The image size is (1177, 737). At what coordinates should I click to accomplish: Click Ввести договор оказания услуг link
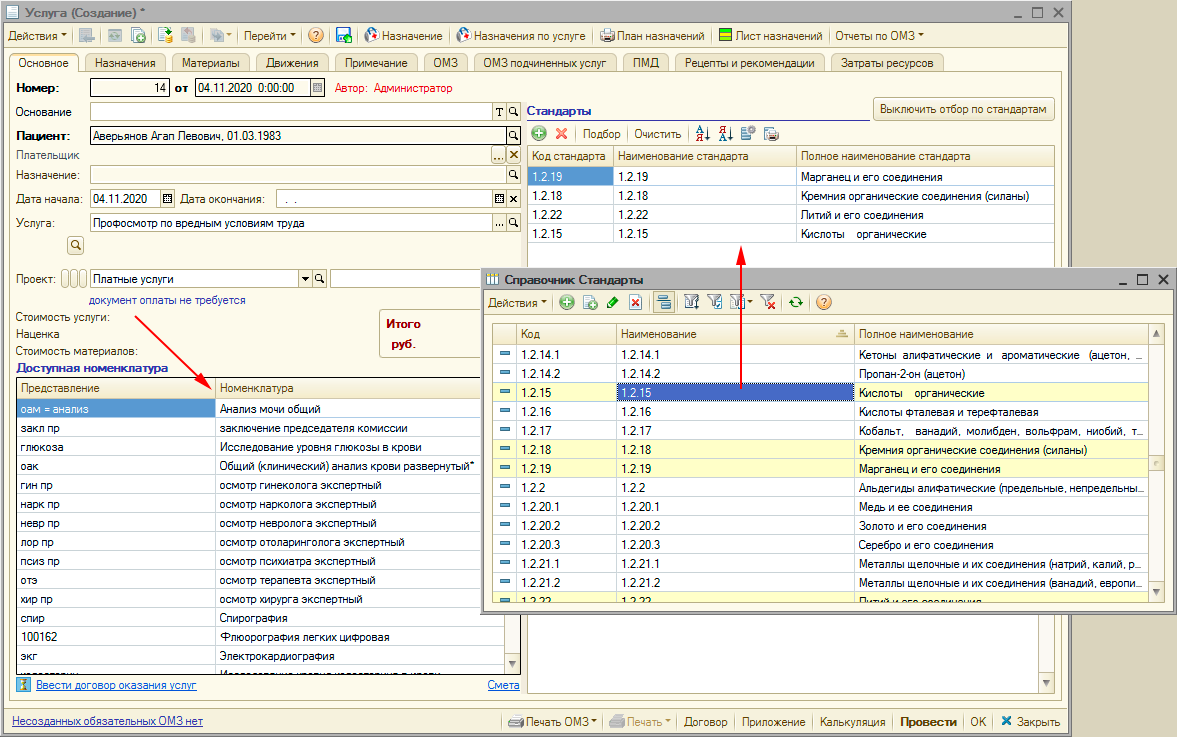pyautogui.click(x=116, y=685)
